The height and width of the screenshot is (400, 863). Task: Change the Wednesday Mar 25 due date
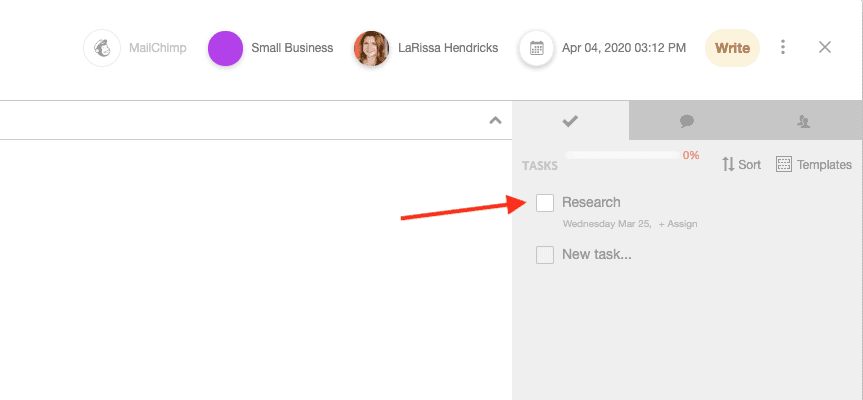(x=607, y=224)
